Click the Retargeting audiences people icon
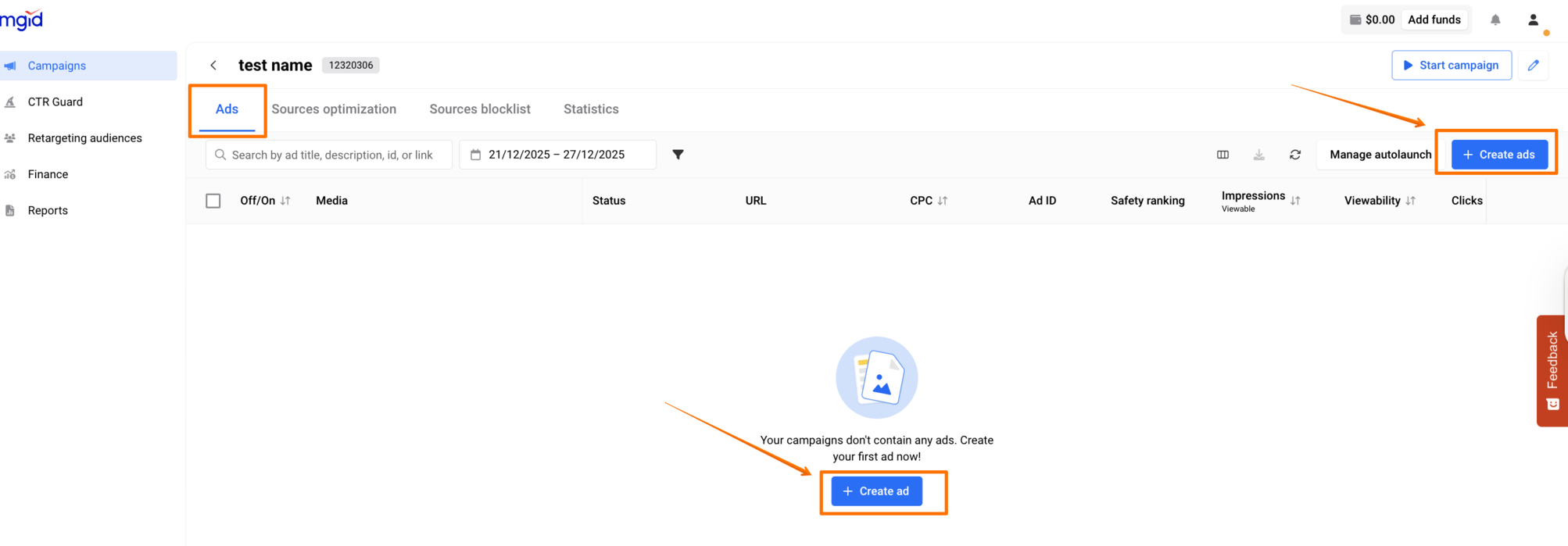Screen dimensions: 1568x546 (10, 138)
